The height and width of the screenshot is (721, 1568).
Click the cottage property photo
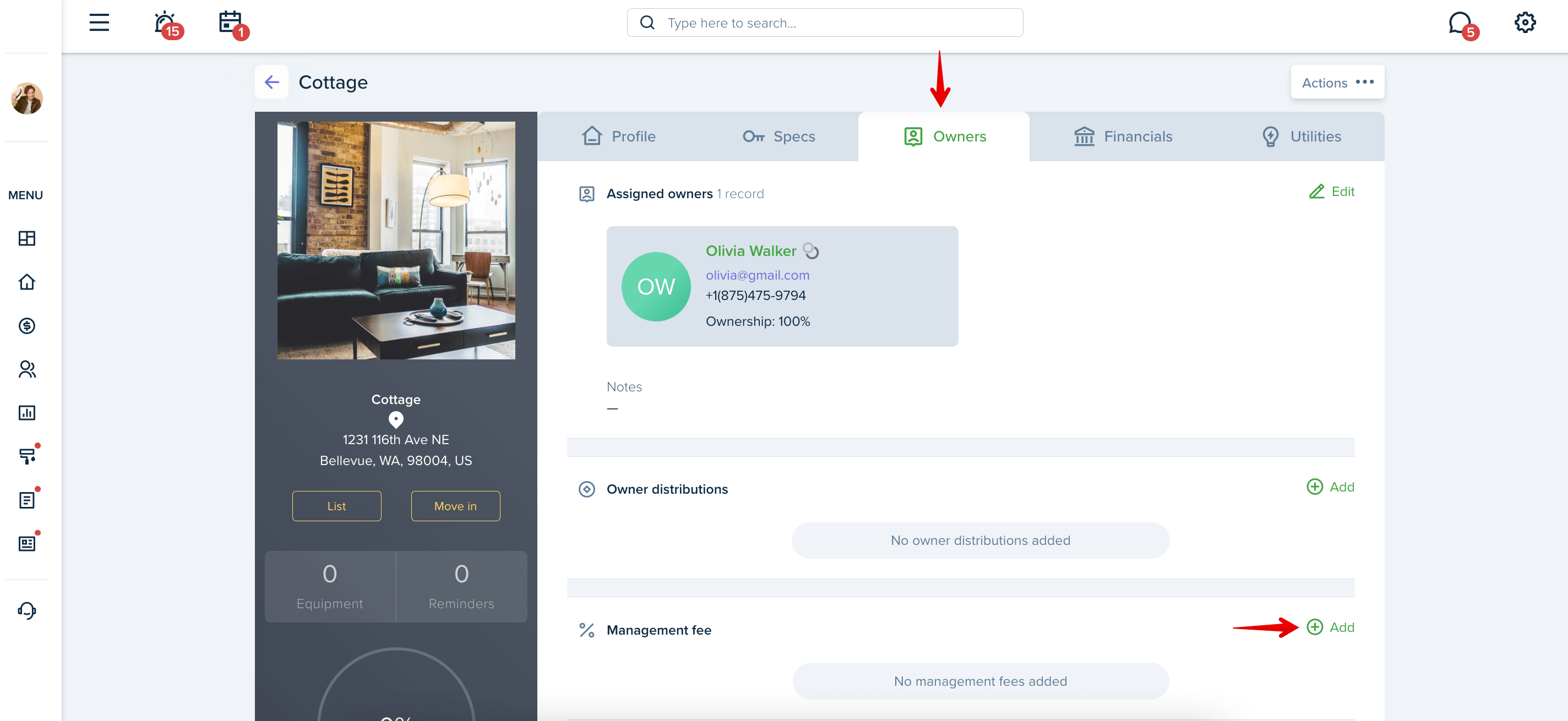(396, 241)
